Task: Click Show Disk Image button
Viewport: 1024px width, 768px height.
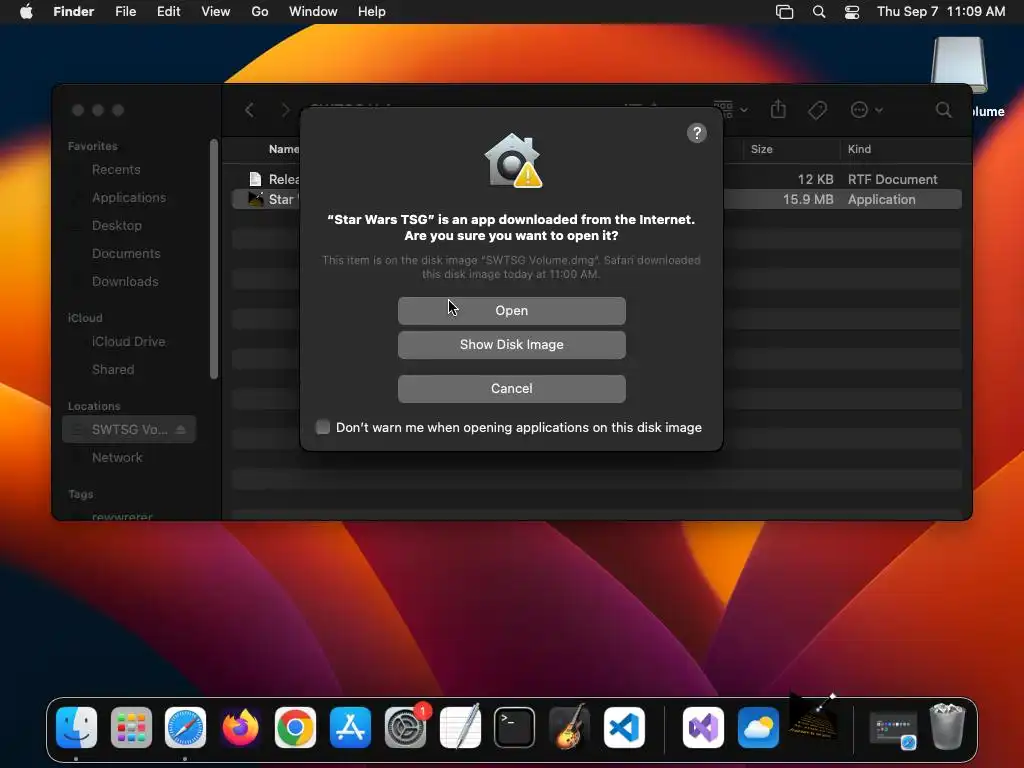Action: (511, 345)
